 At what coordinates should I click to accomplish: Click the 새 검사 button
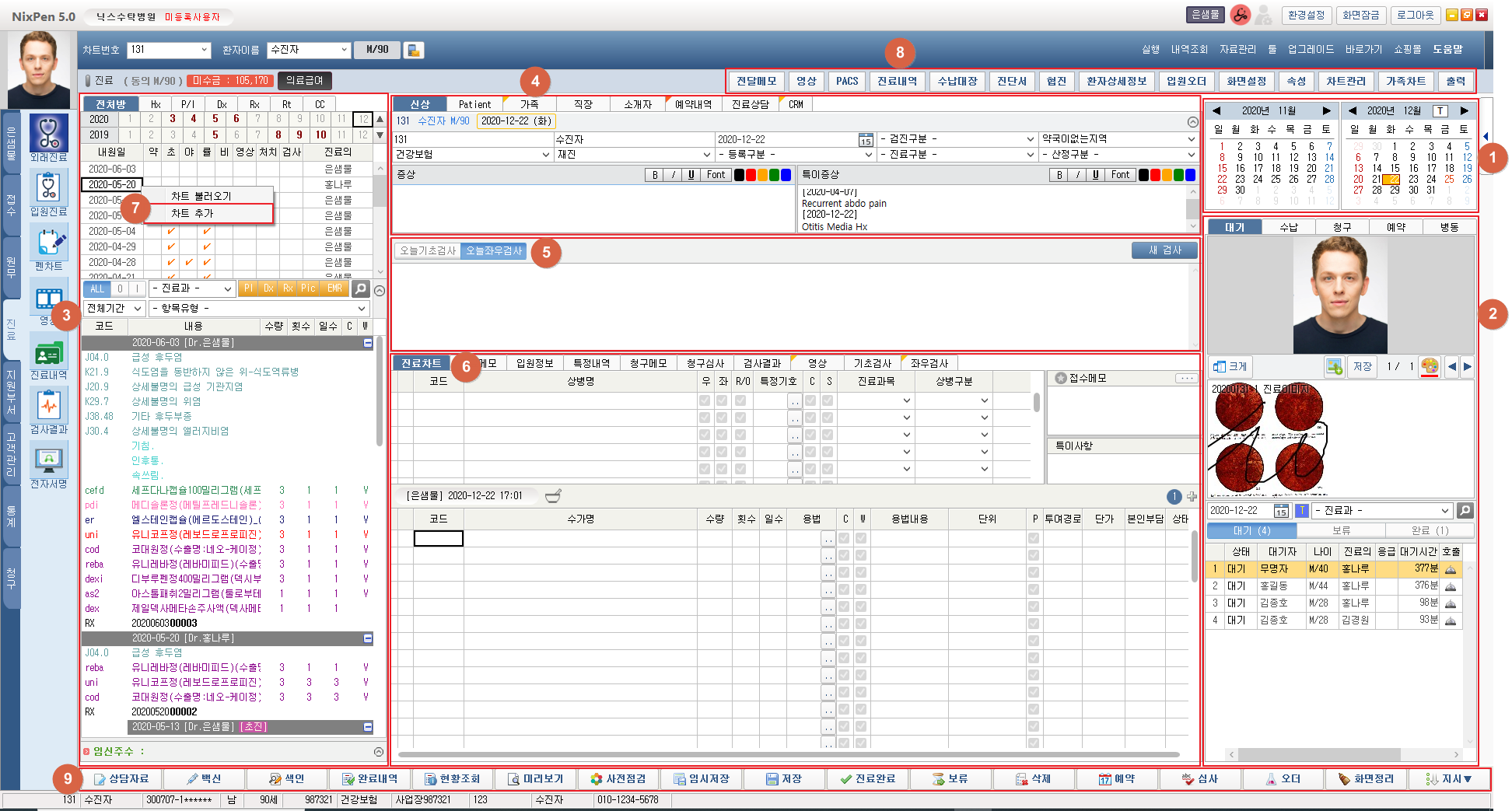[x=1164, y=250]
